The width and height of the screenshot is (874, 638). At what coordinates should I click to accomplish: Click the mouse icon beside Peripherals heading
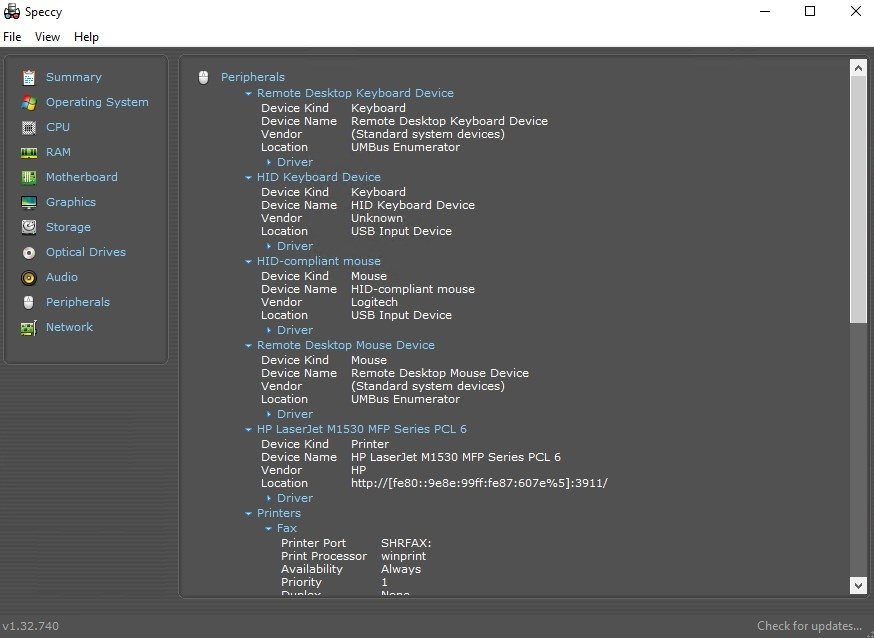pos(203,77)
